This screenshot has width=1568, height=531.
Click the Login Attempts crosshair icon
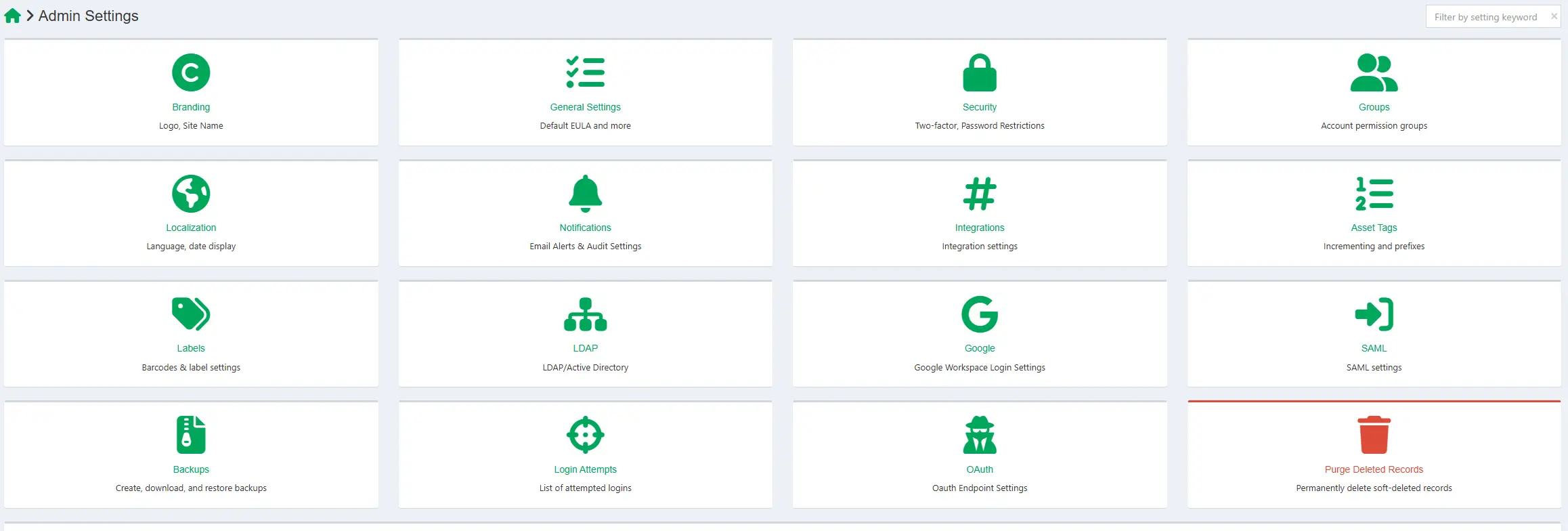pyautogui.click(x=586, y=435)
